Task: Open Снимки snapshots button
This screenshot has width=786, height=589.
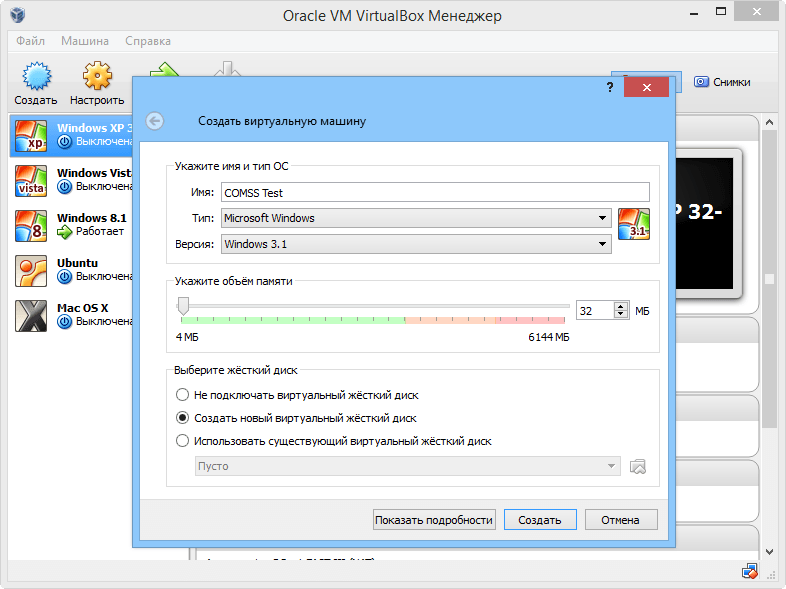Action: (x=722, y=82)
